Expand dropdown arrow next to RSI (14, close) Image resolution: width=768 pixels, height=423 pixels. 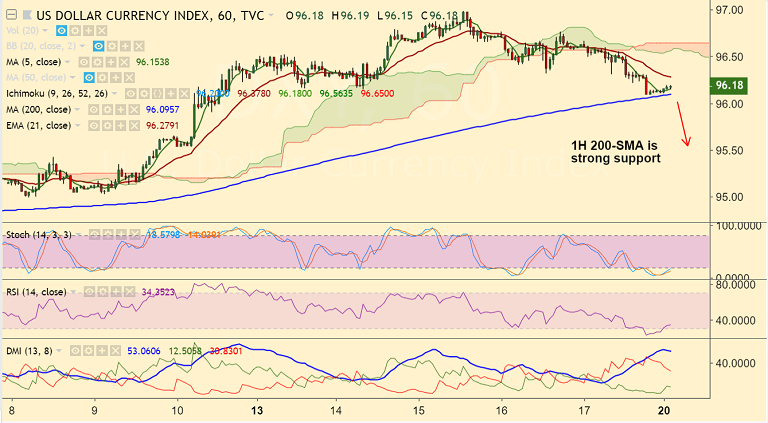tap(73, 292)
